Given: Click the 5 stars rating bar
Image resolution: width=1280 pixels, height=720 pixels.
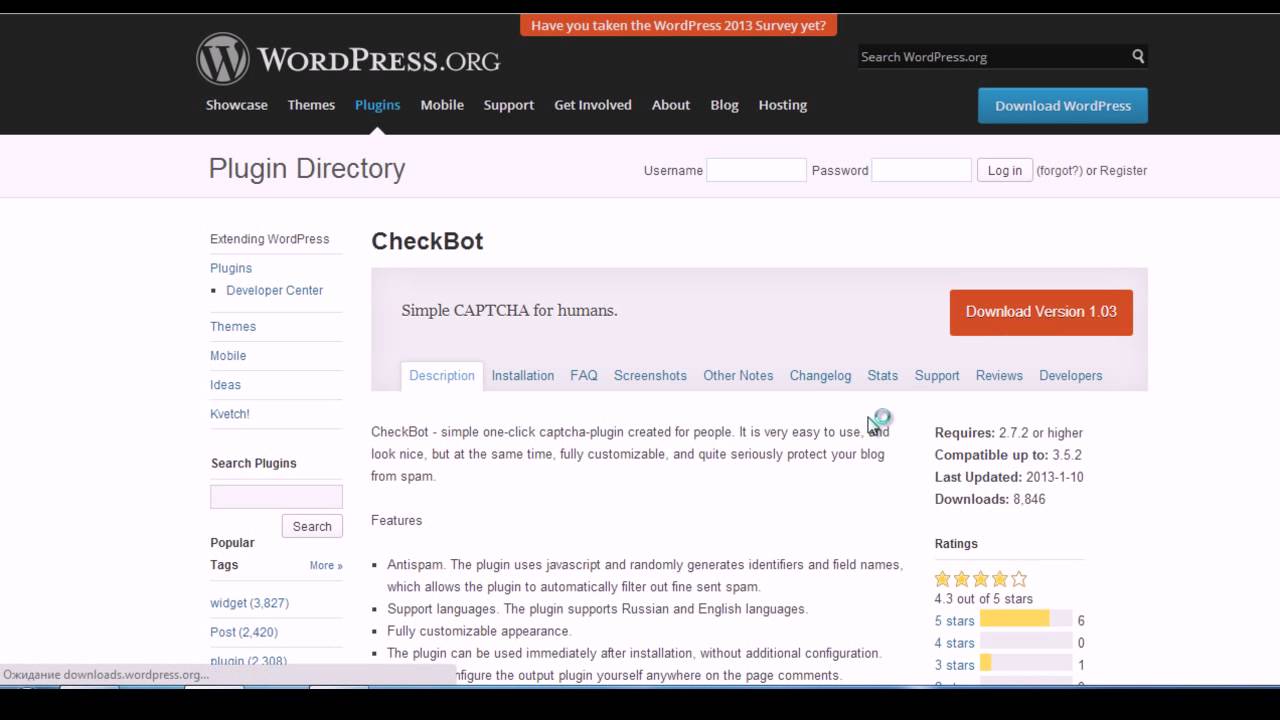Looking at the screenshot, I should point(1026,619).
